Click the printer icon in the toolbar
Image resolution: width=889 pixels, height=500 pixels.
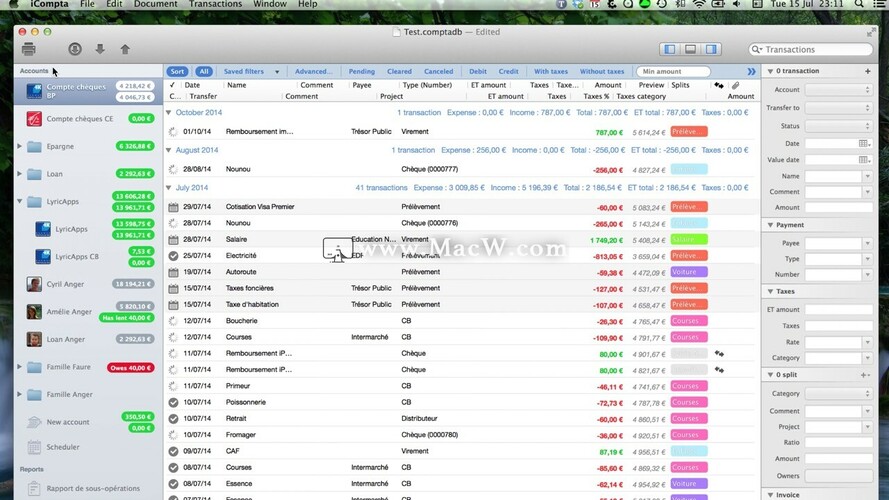29,49
